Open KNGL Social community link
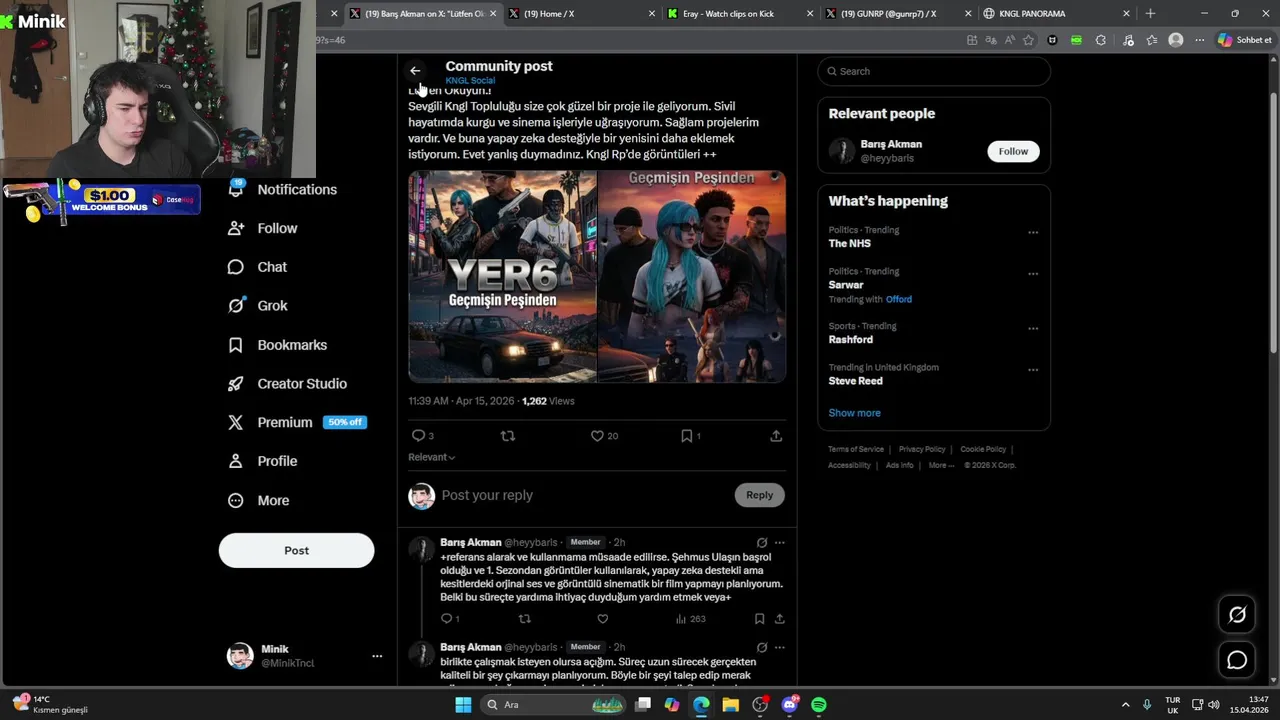 pyautogui.click(x=470, y=80)
